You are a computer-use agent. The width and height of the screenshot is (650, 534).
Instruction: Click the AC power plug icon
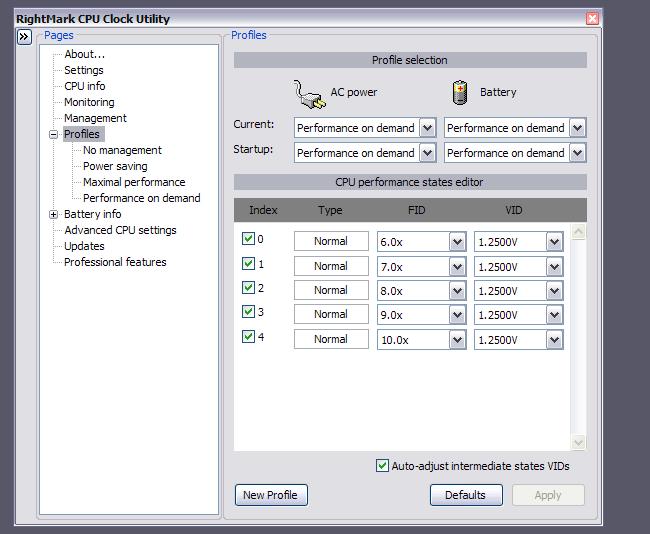click(310, 94)
